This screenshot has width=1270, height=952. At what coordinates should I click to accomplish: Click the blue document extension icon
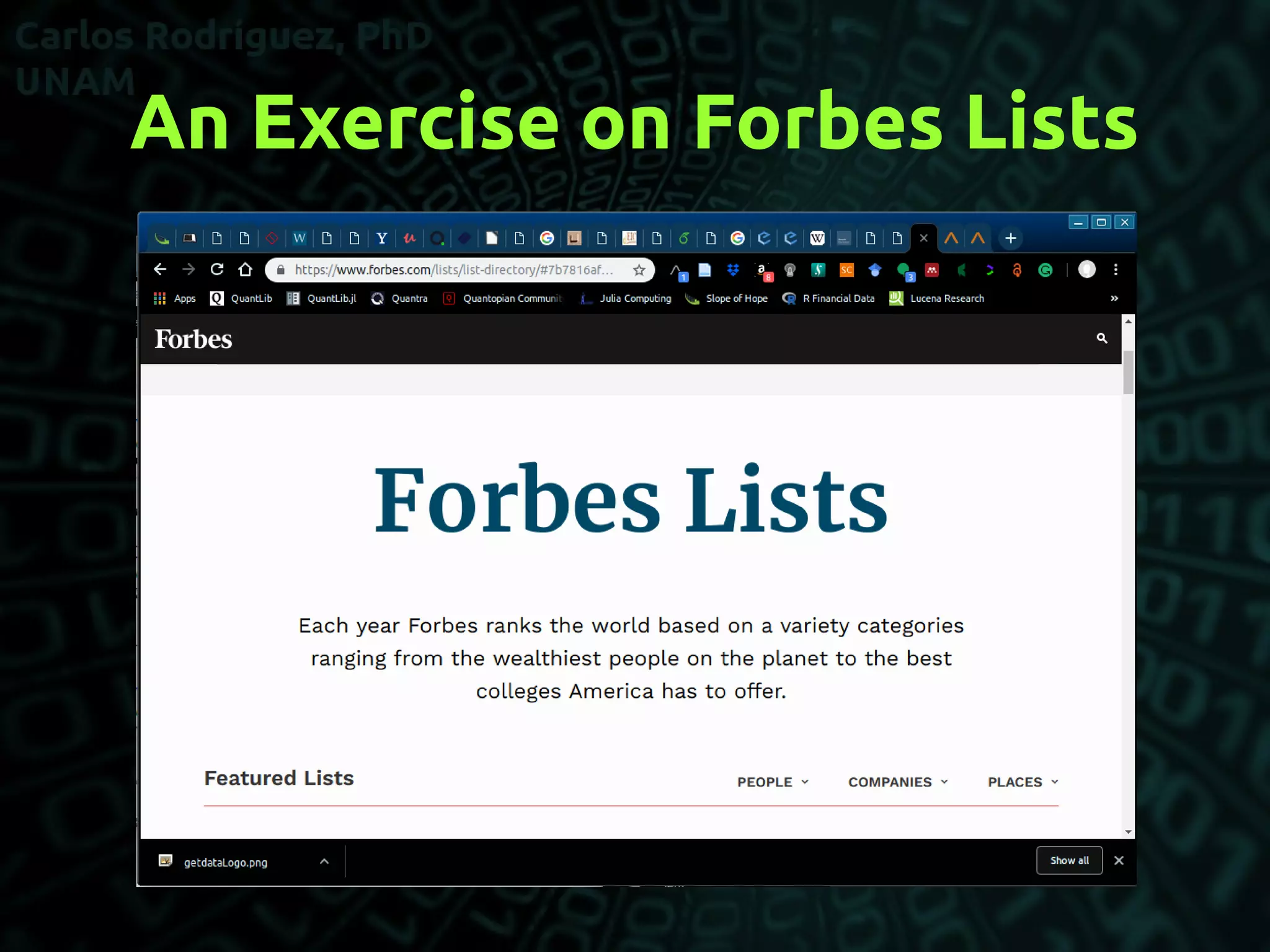pyautogui.click(x=705, y=270)
